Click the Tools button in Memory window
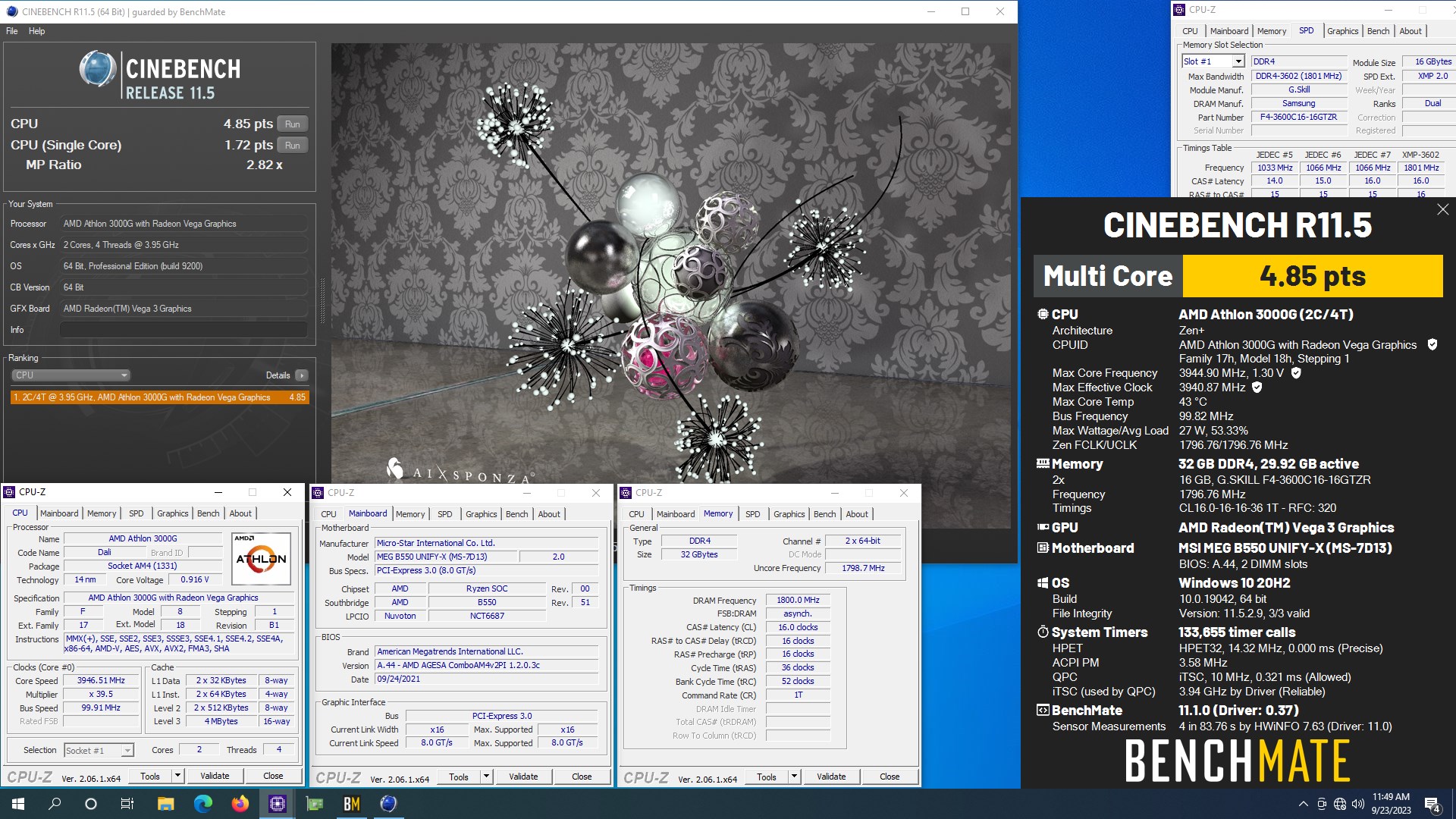 (767, 777)
